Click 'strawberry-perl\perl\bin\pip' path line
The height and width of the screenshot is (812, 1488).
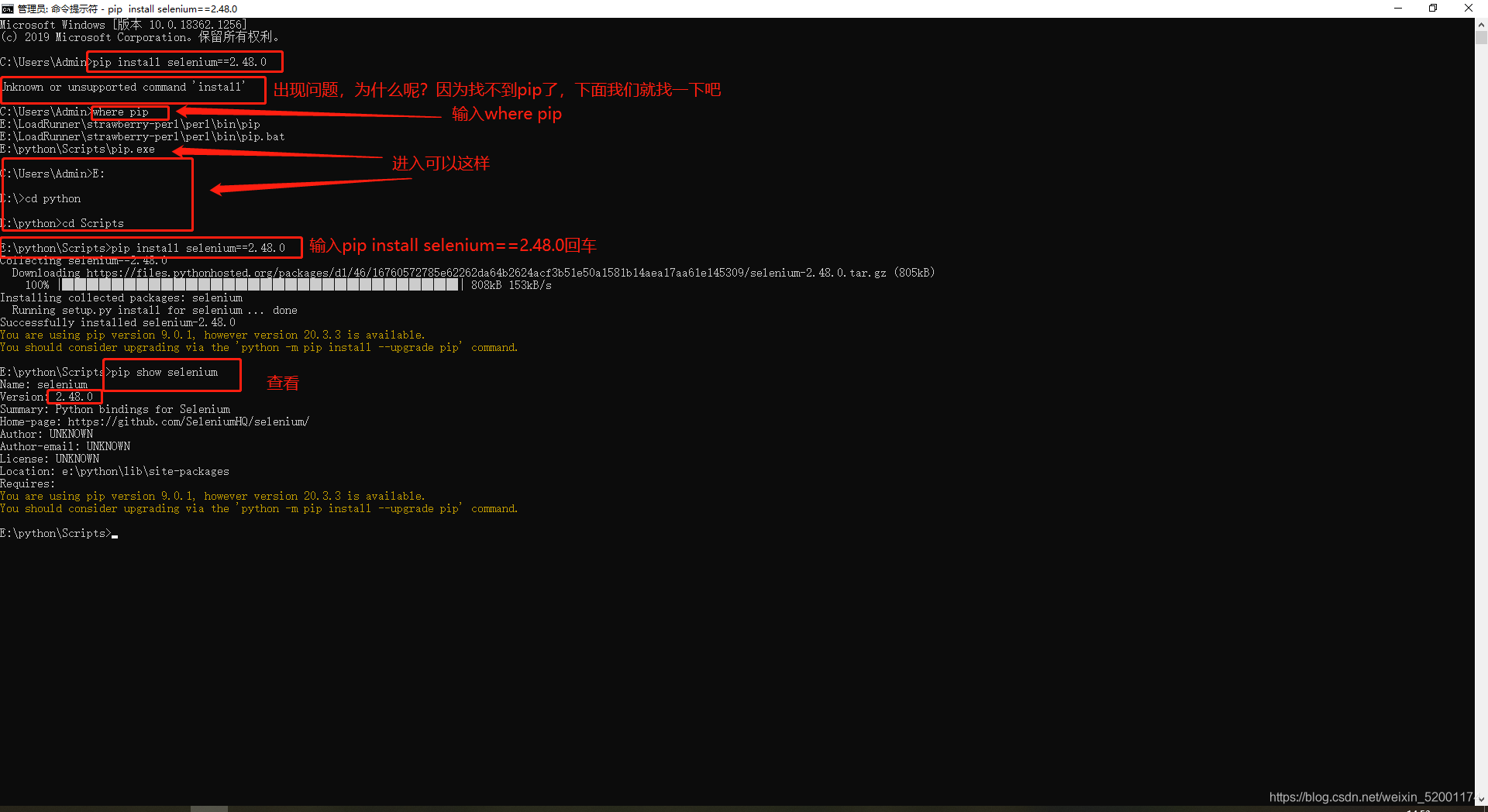pos(130,124)
